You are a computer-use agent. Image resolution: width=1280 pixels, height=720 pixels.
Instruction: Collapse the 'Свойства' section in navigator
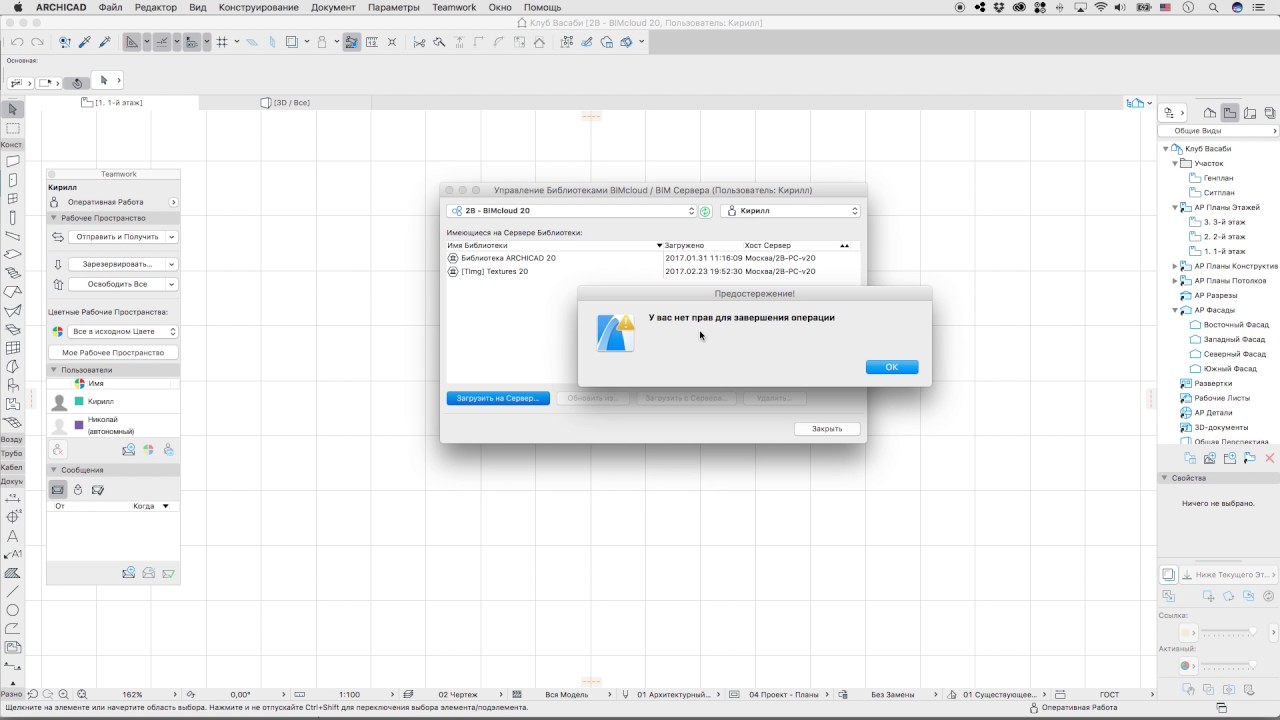pos(1164,478)
